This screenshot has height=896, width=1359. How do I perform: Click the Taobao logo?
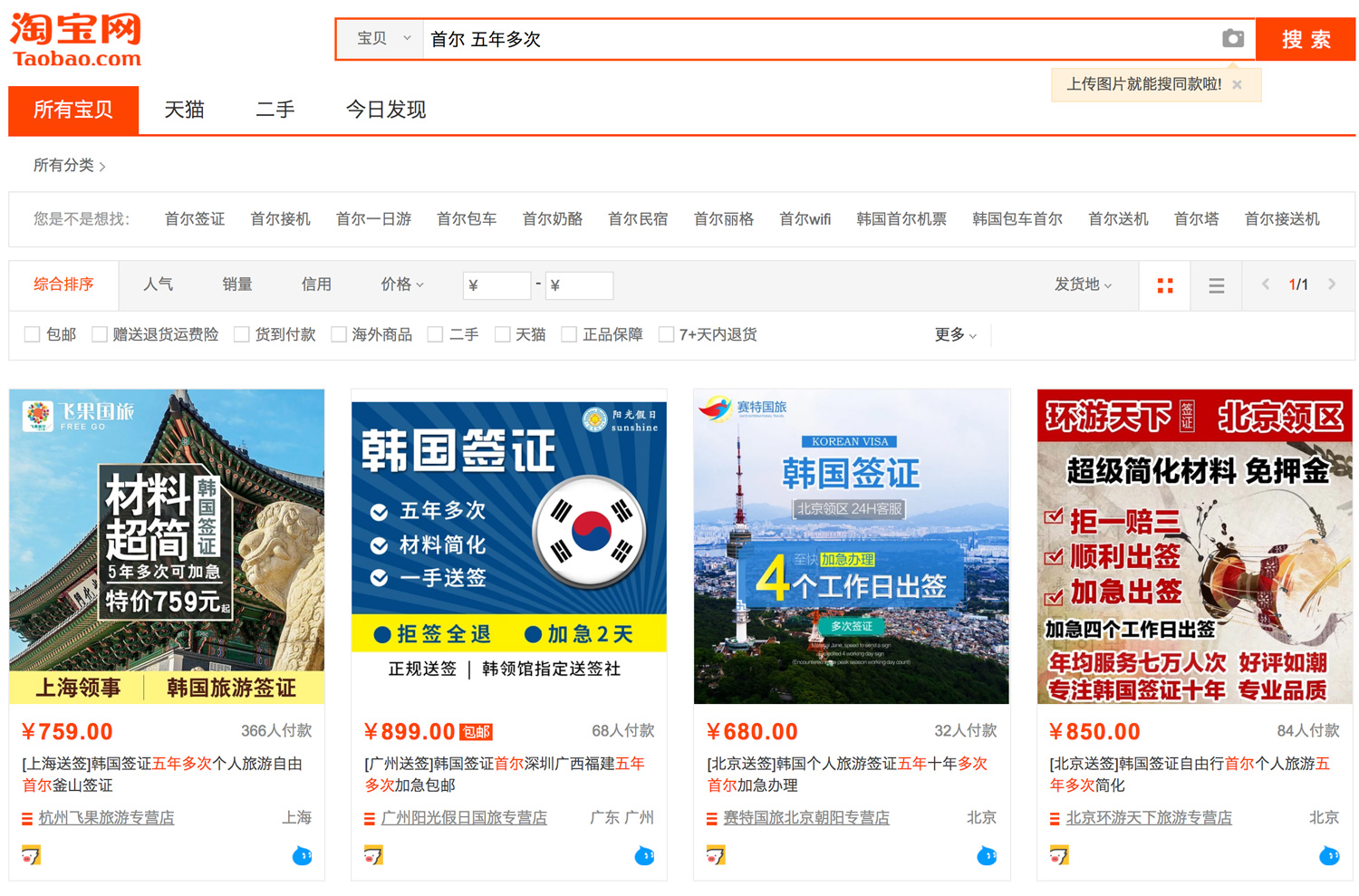point(76,41)
